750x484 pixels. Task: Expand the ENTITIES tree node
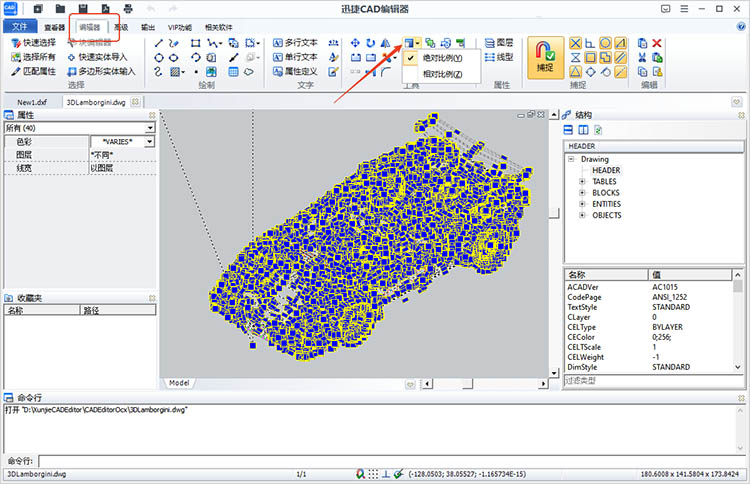[x=581, y=204]
